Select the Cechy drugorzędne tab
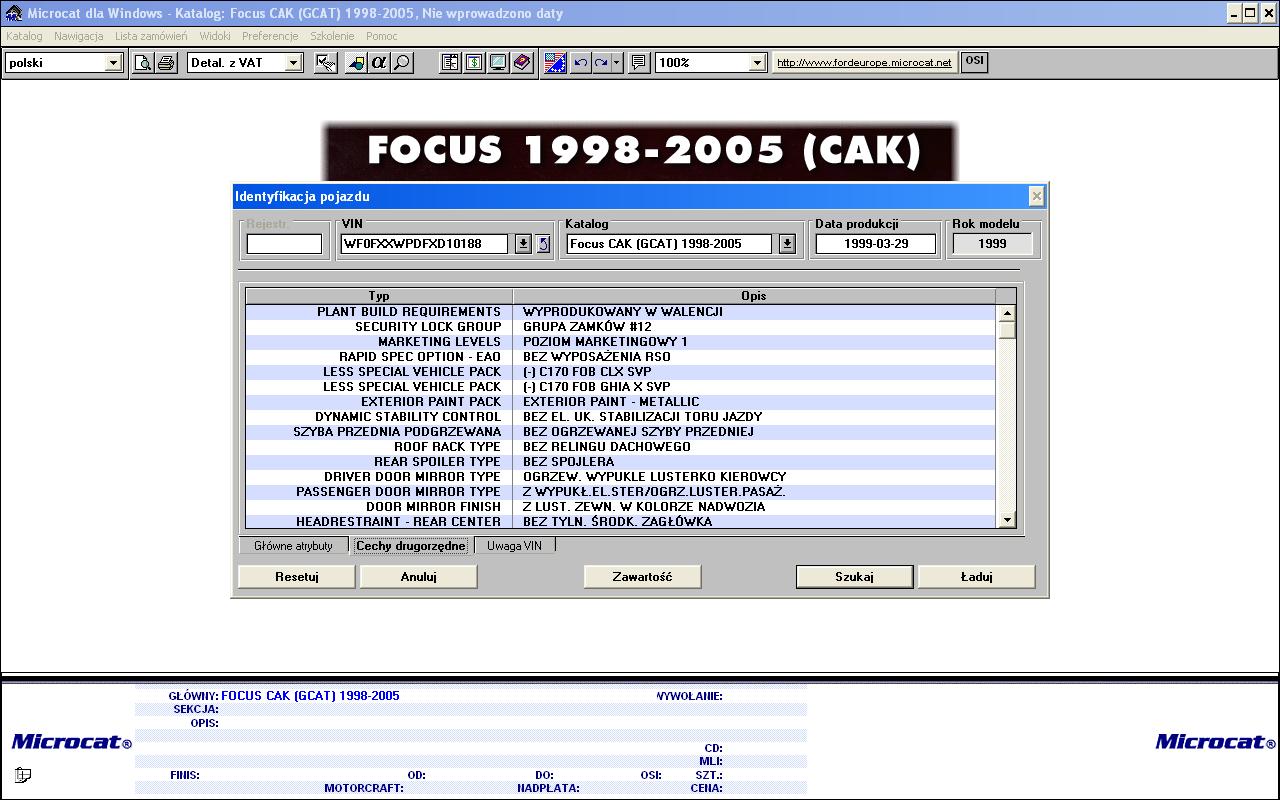1280x800 pixels. [411, 546]
